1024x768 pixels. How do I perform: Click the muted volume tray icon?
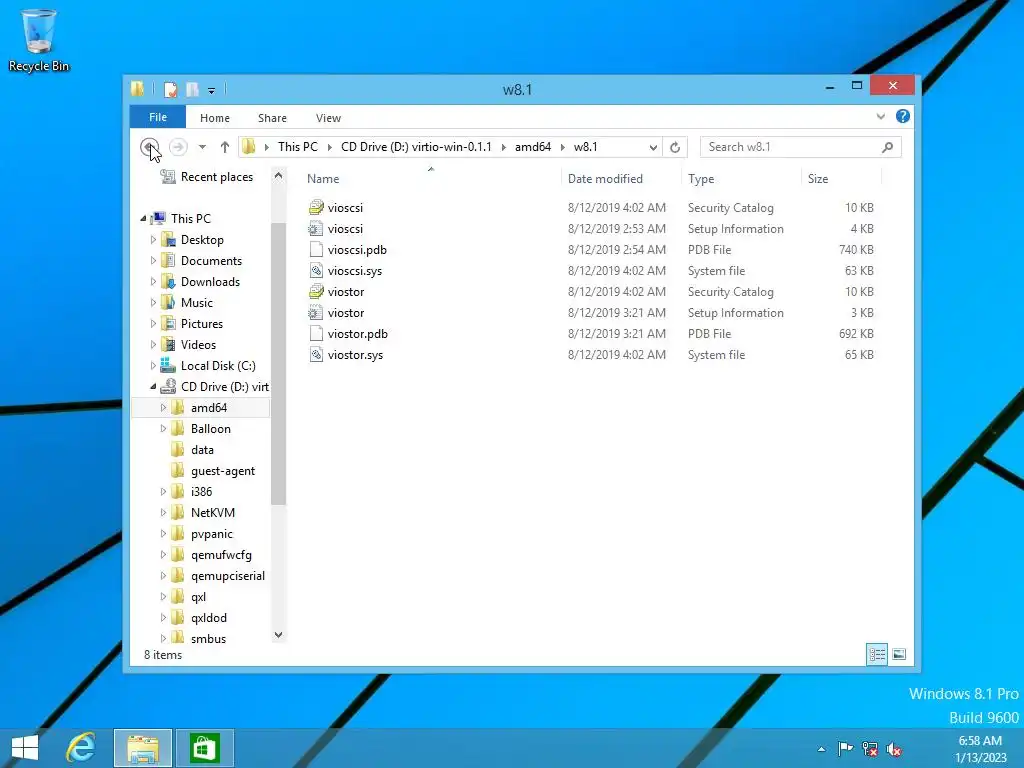(894, 748)
